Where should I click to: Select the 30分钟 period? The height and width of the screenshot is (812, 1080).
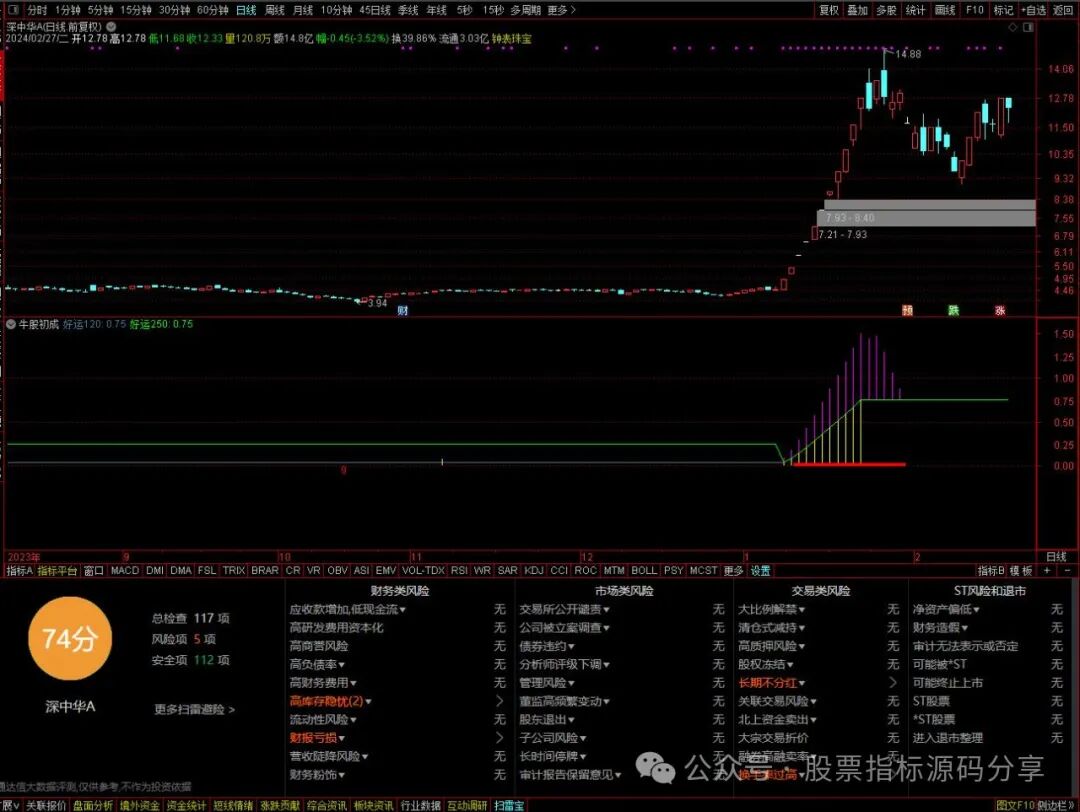click(x=174, y=10)
